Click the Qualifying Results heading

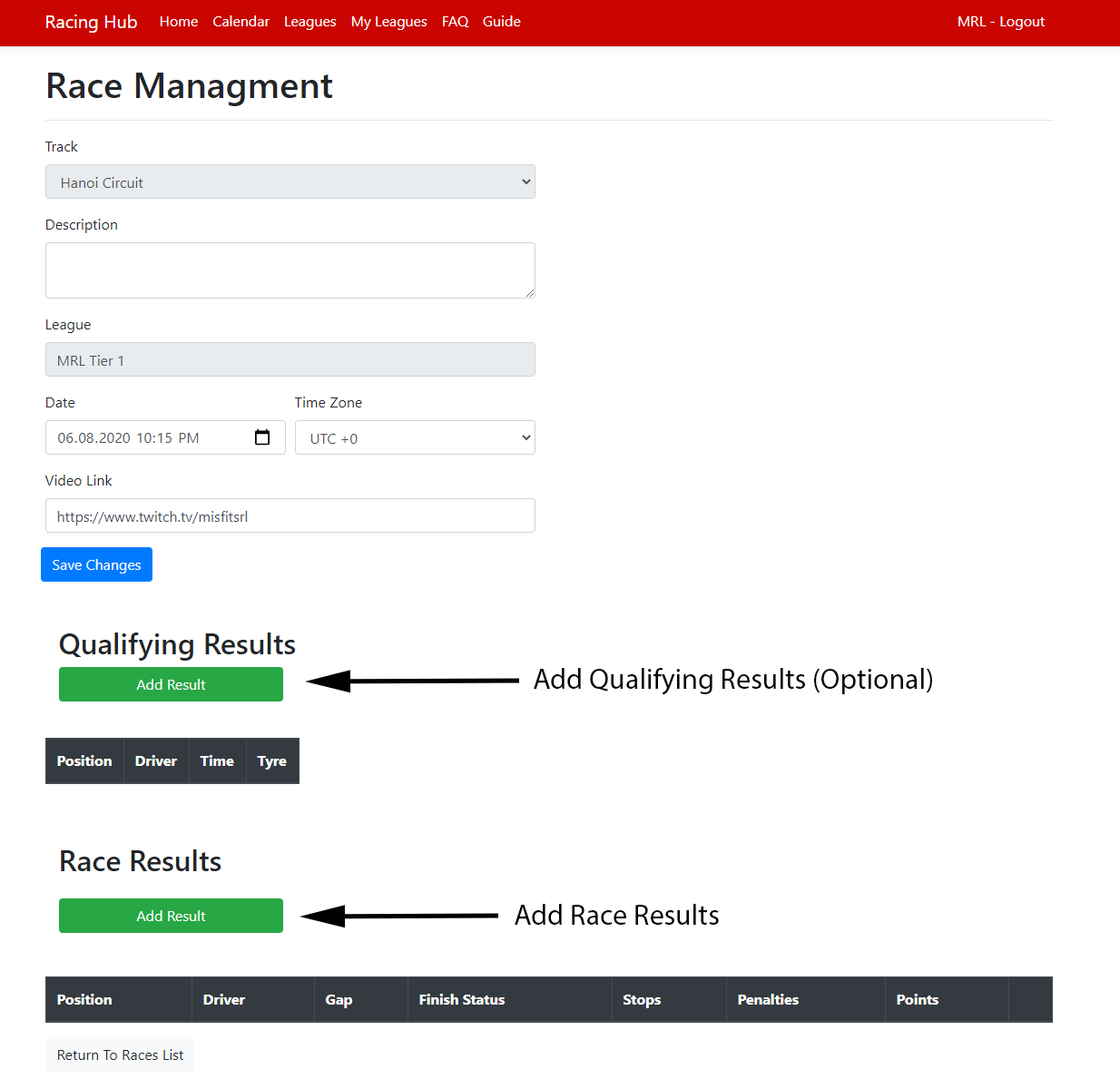tap(178, 644)
